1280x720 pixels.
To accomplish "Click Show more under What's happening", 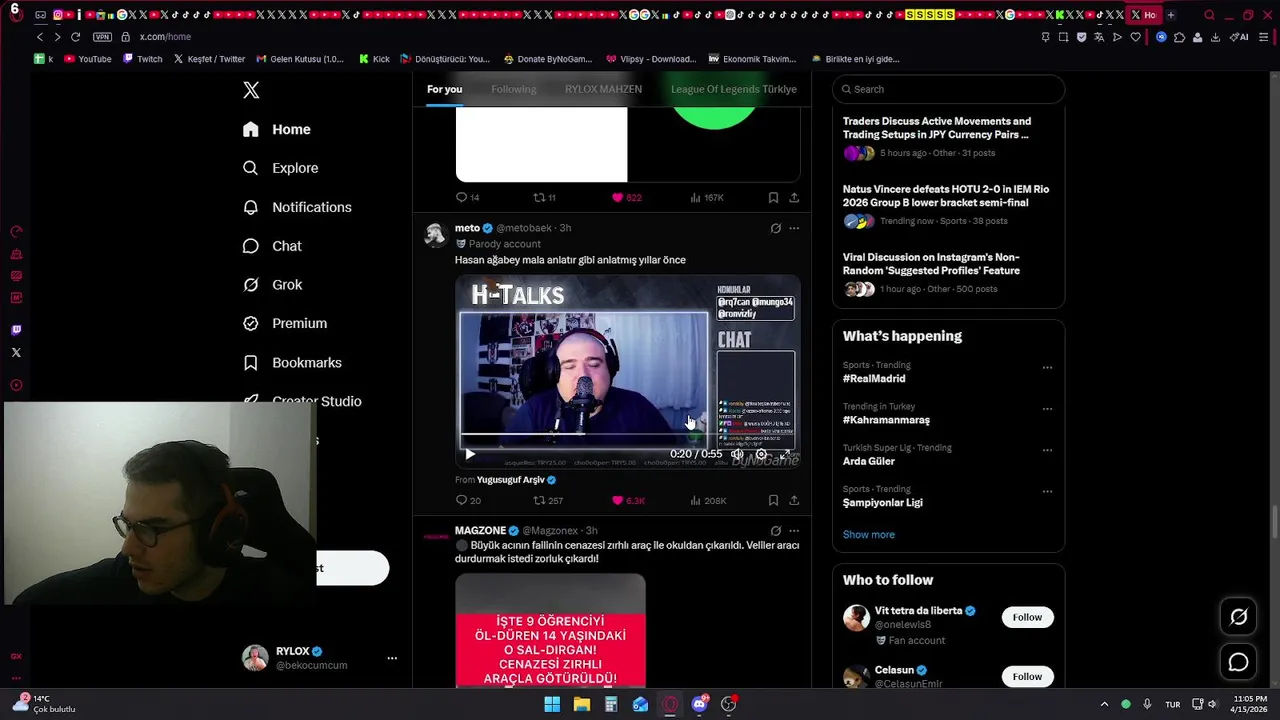I will point(869,535).
